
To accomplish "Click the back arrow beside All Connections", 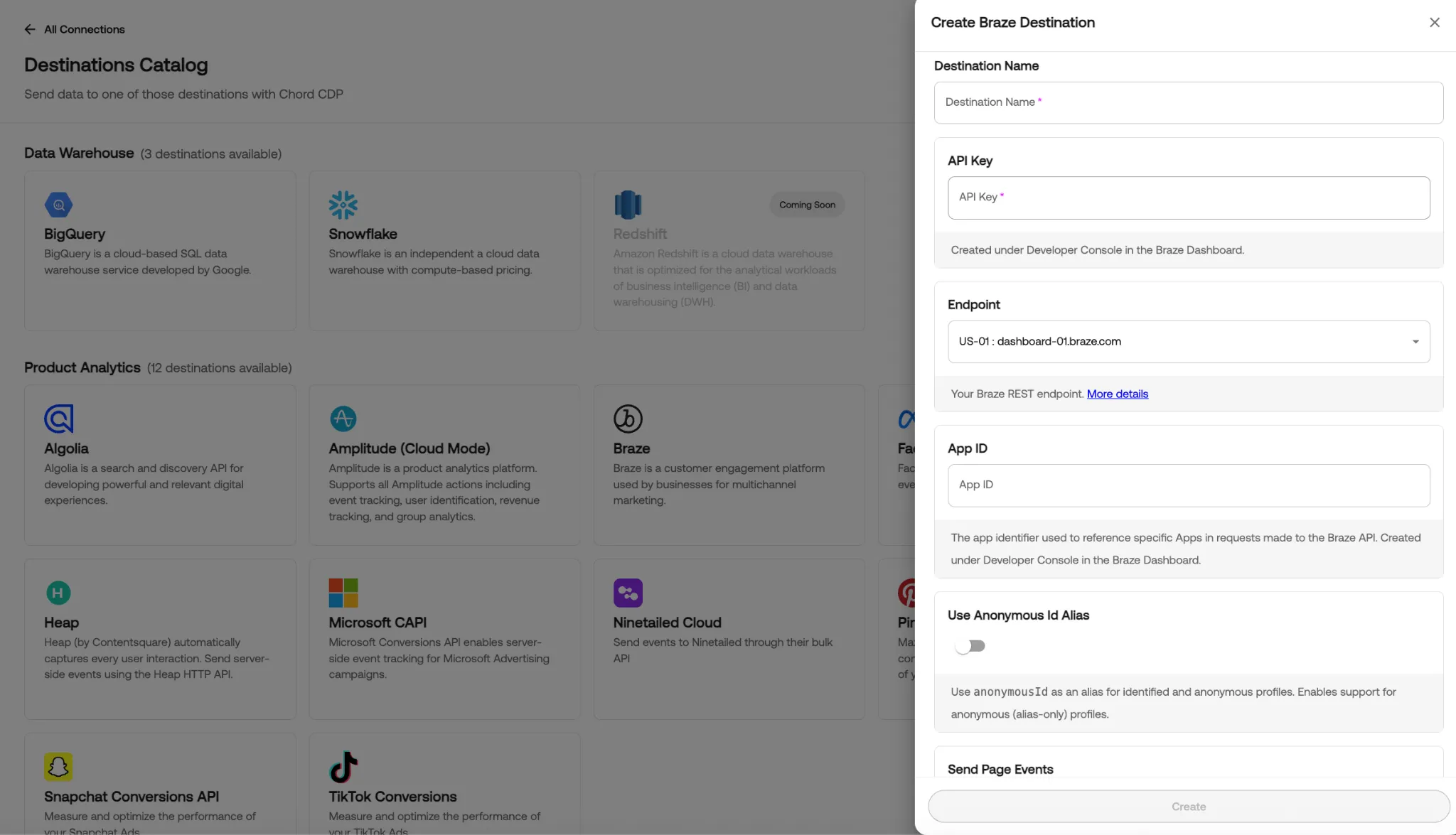I will [29, 29].
